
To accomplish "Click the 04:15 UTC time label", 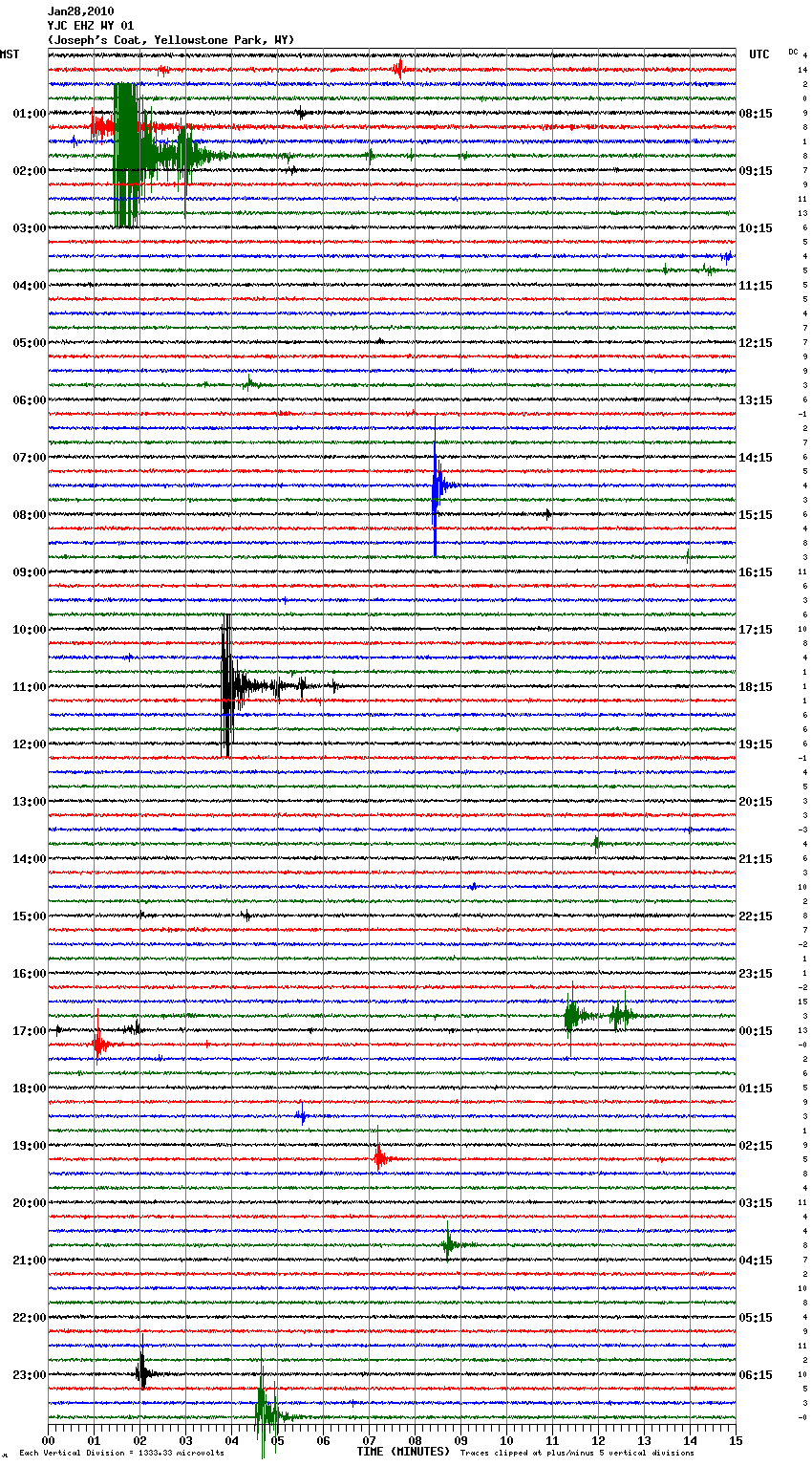I will [x=756, y=1261].
